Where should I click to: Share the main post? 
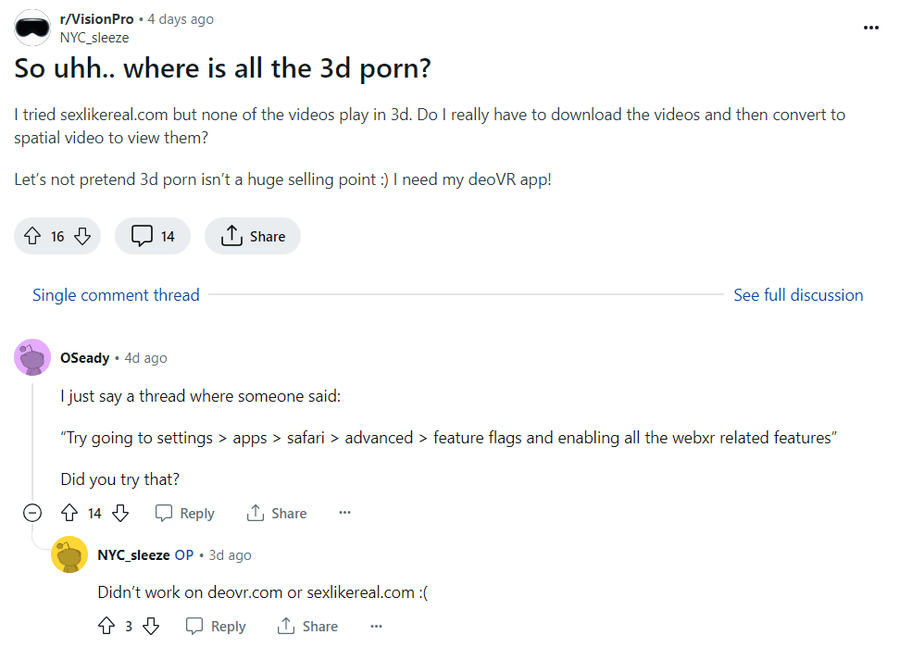pyautogui.click(x=253, y=236)
